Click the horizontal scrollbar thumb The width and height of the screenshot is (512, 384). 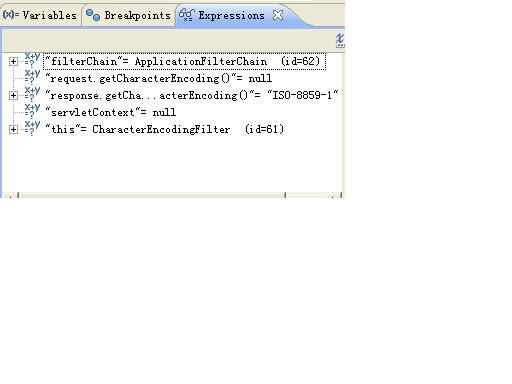(x=152, y=195)
